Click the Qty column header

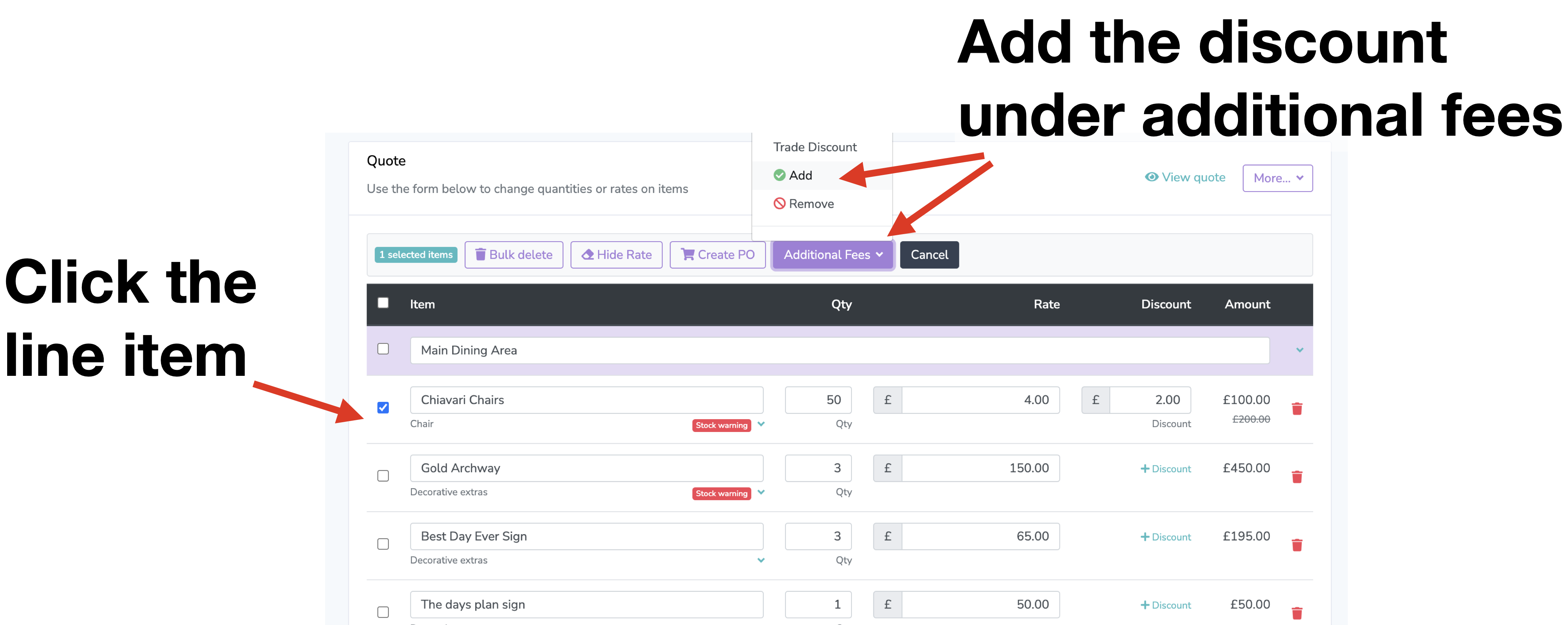pyautogui.click(x=841, y=304)
